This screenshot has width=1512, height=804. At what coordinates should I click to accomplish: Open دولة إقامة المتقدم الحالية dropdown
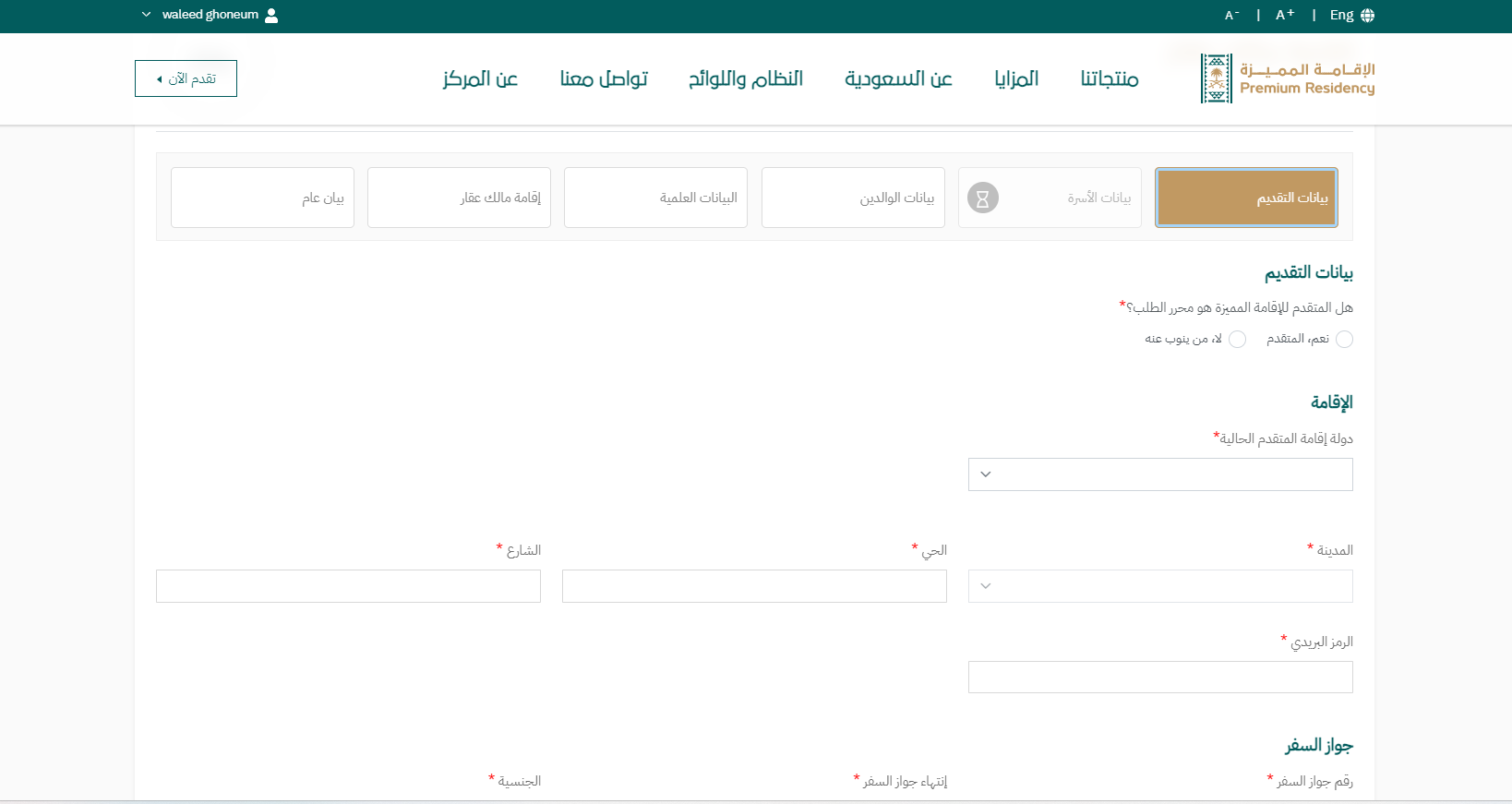[x=1160, y=474]
